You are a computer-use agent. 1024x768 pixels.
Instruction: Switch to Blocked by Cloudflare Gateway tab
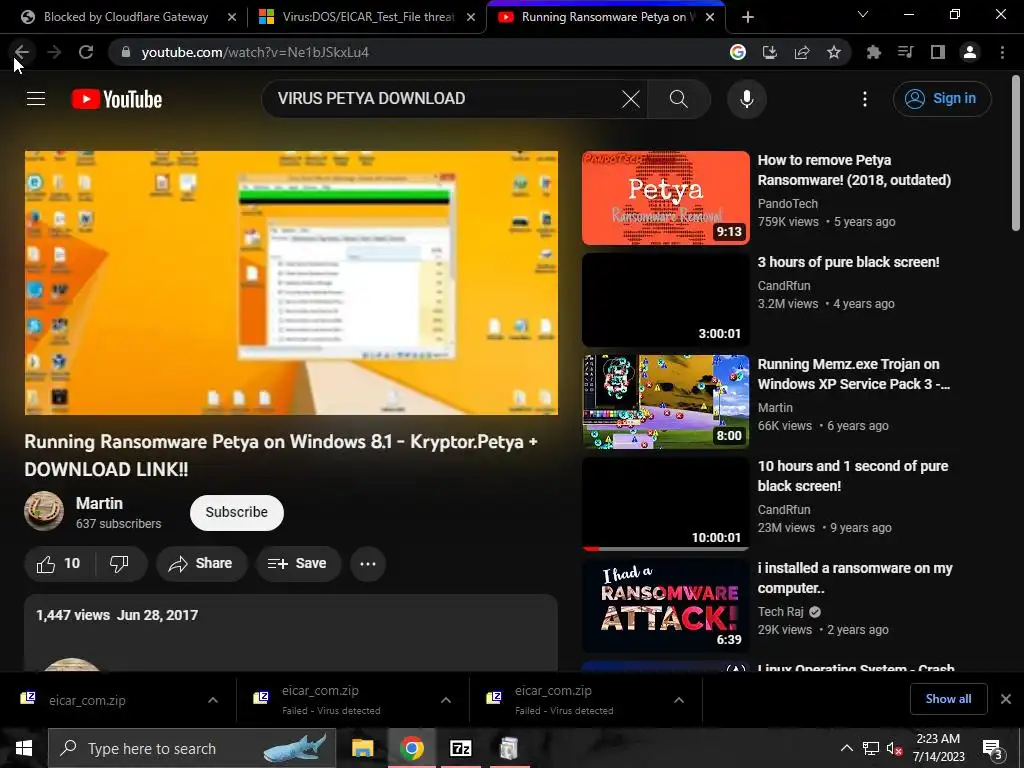(x=125, y=17)
